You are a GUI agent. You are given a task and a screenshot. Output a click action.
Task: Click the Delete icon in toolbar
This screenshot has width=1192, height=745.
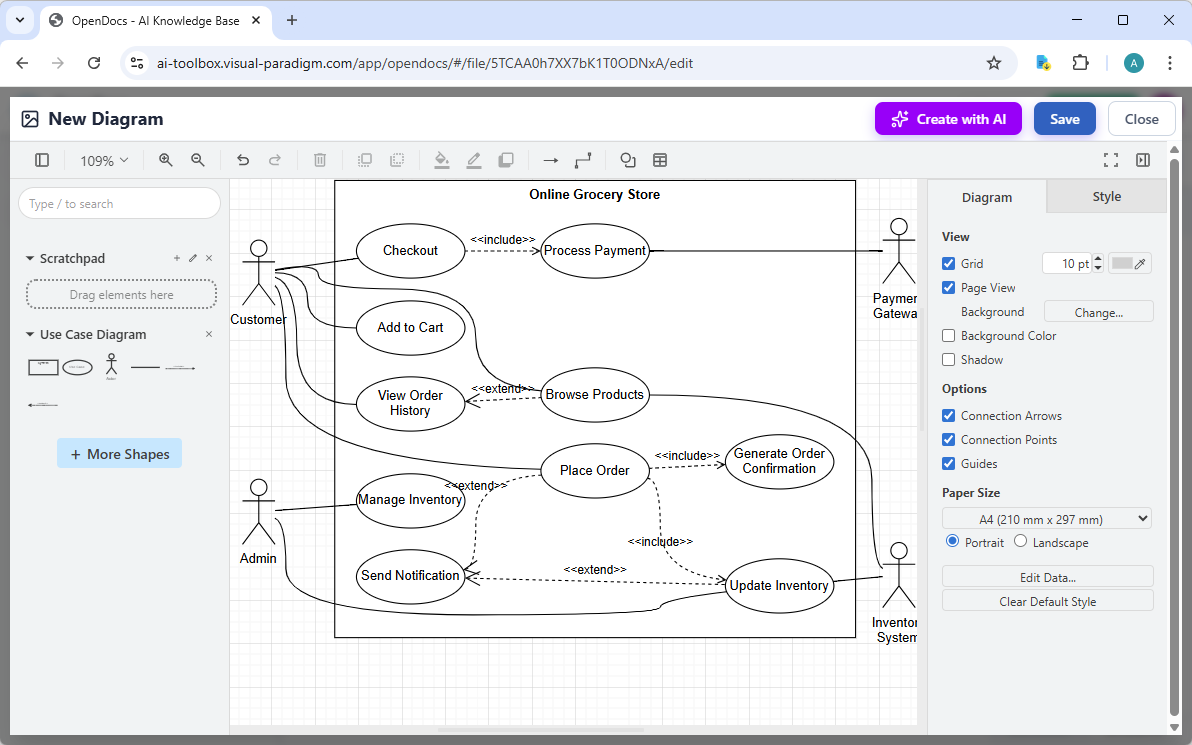pyautogui.click(x=319, y=160)
